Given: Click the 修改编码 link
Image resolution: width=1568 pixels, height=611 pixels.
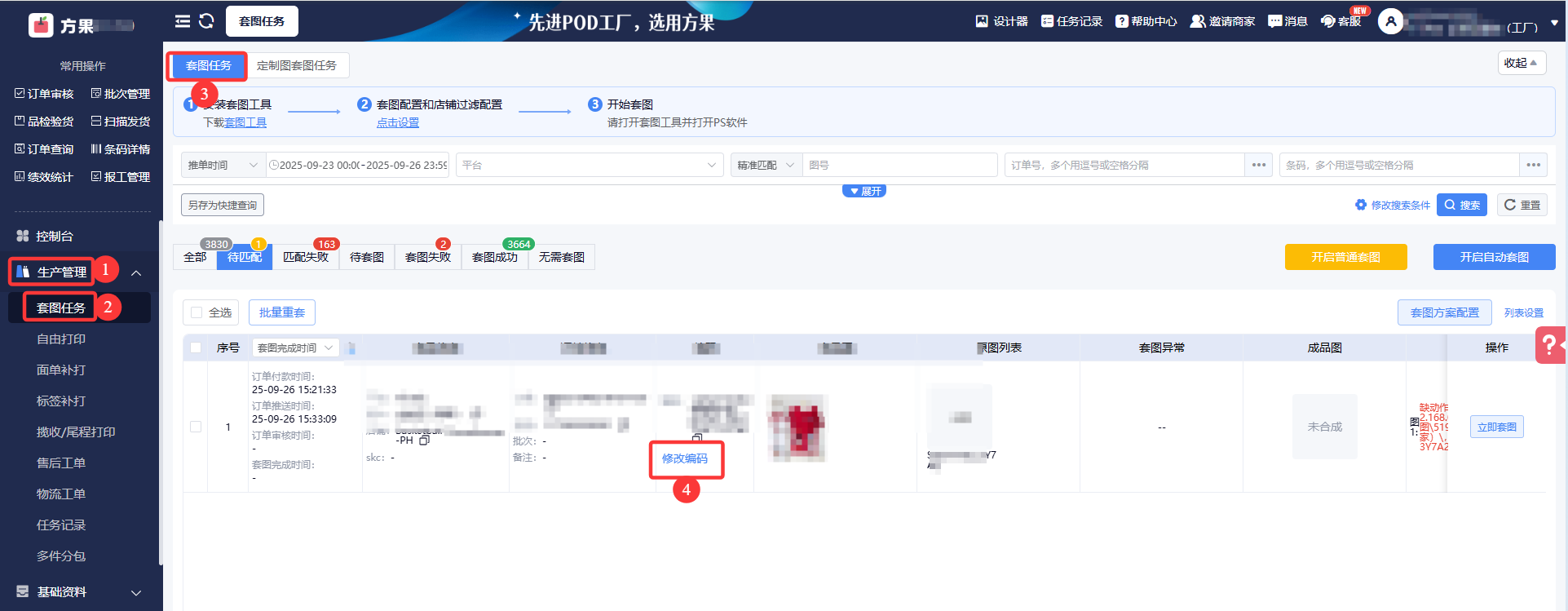Looking at the screenshot, I should pyautogui.click(x=685, y=458).
